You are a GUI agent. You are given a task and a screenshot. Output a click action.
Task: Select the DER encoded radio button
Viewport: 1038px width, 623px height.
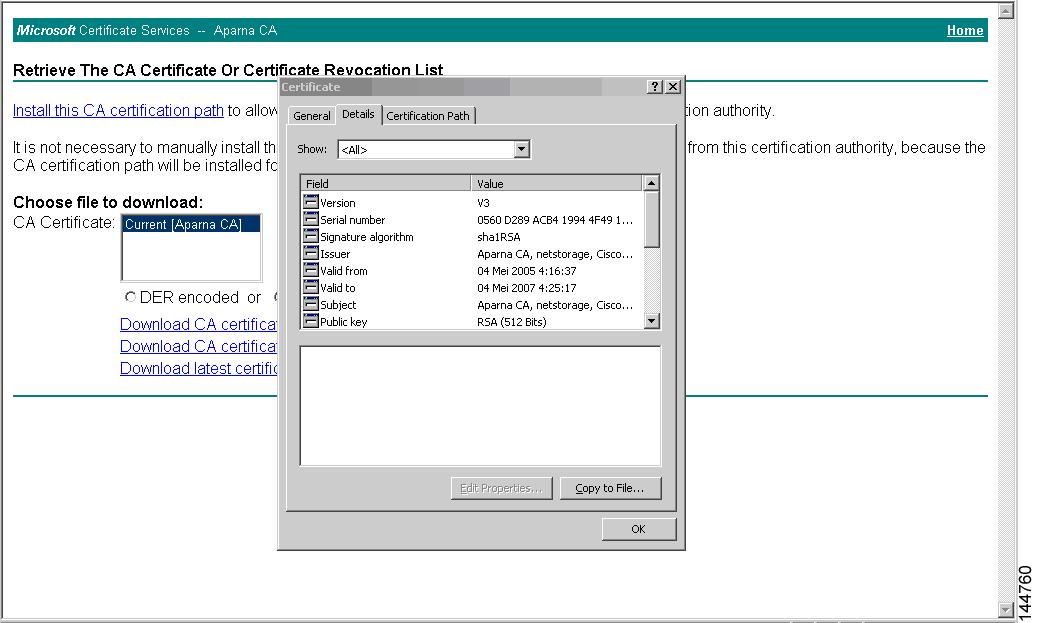pos(129,297)
